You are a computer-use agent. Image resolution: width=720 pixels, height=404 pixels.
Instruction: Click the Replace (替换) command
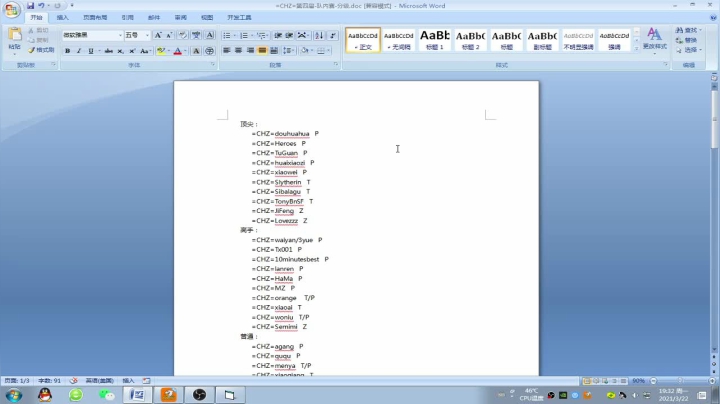coord(687,40)
